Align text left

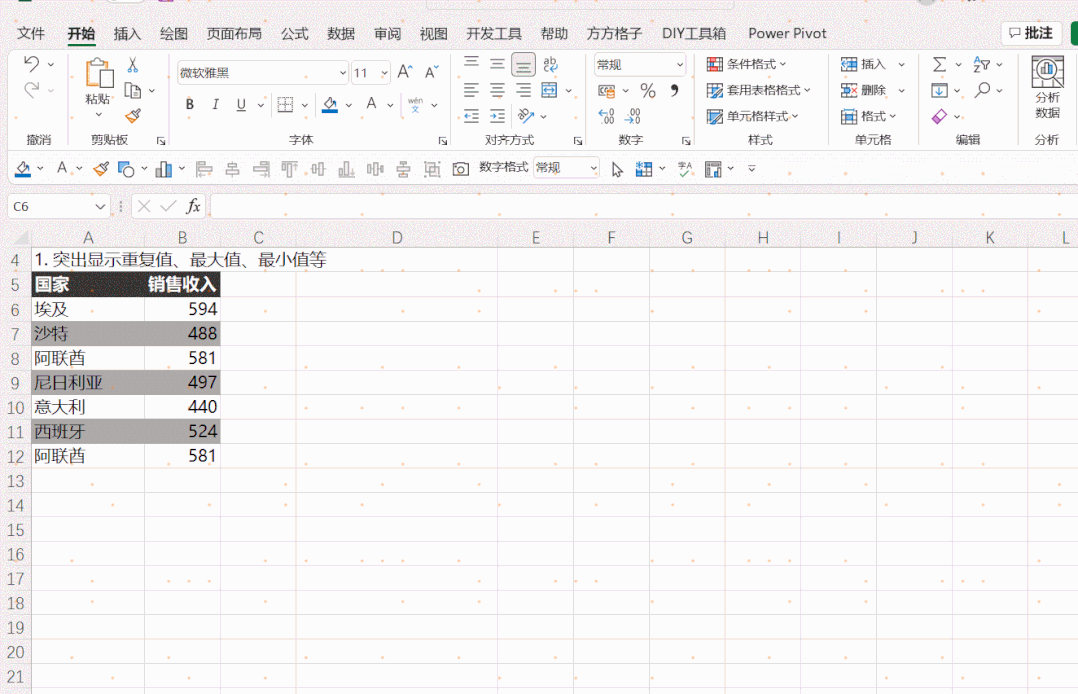(472, 90)
